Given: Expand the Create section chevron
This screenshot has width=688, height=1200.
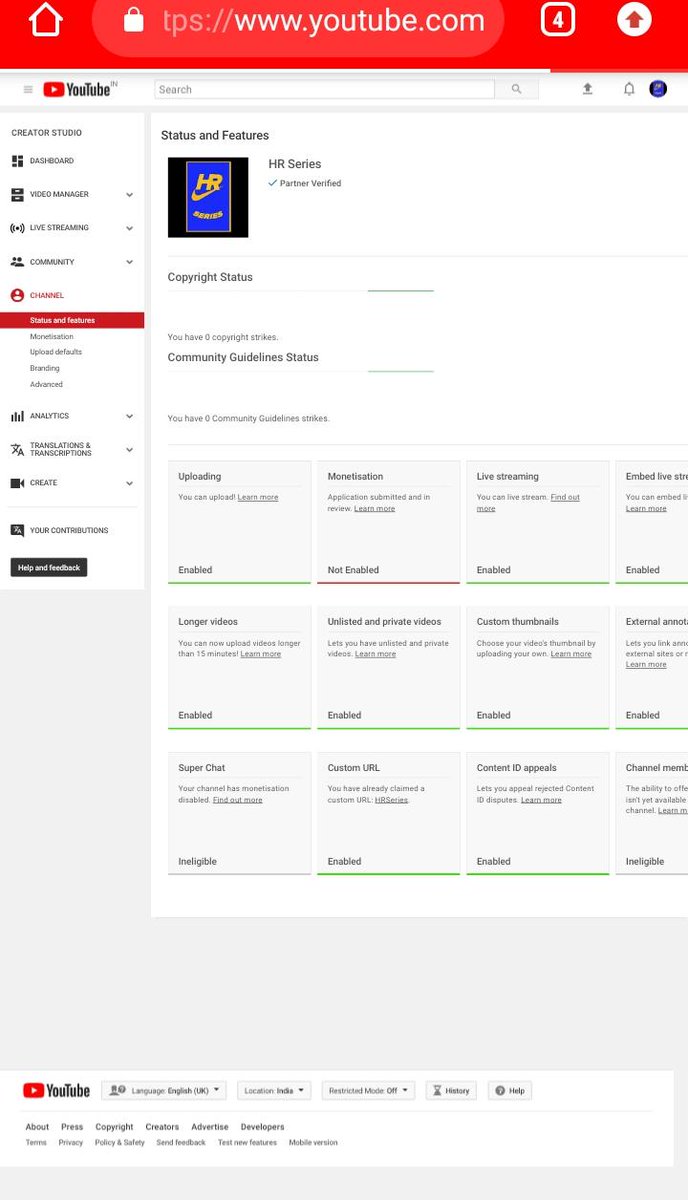Looking at the screenshot, I should pos(129,483).
